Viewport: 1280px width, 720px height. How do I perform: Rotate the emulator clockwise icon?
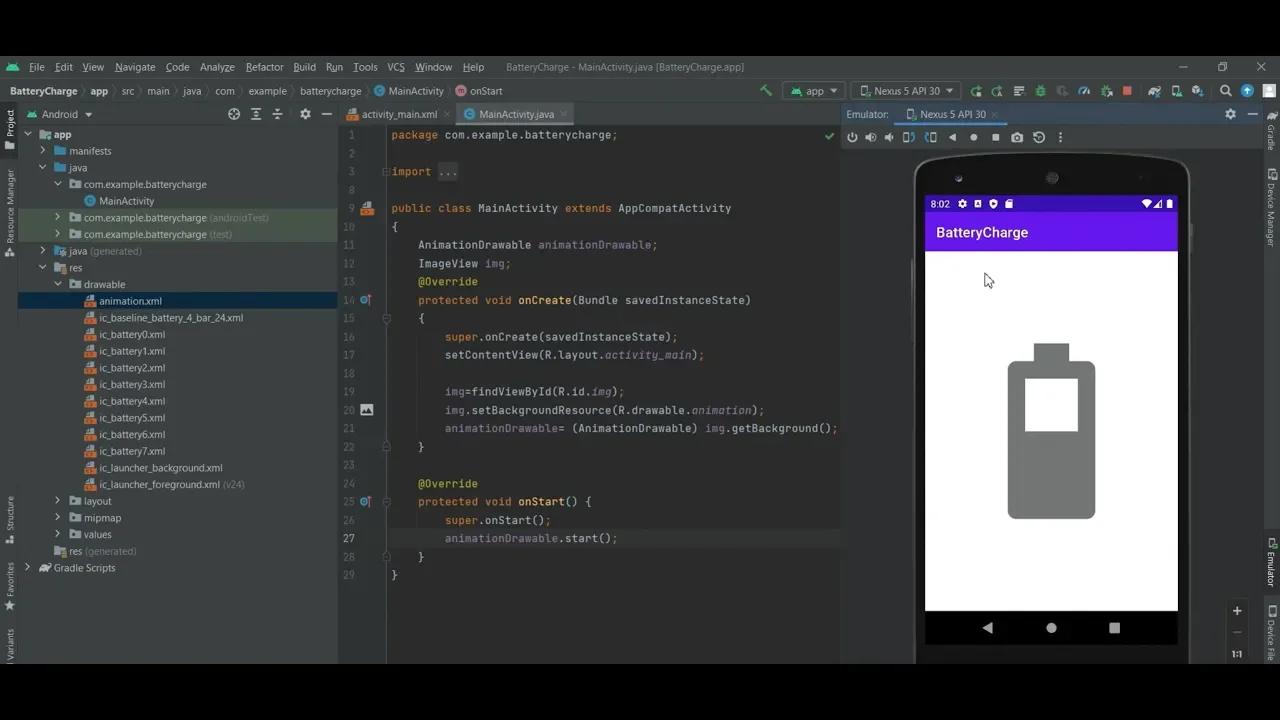[930, 137]
